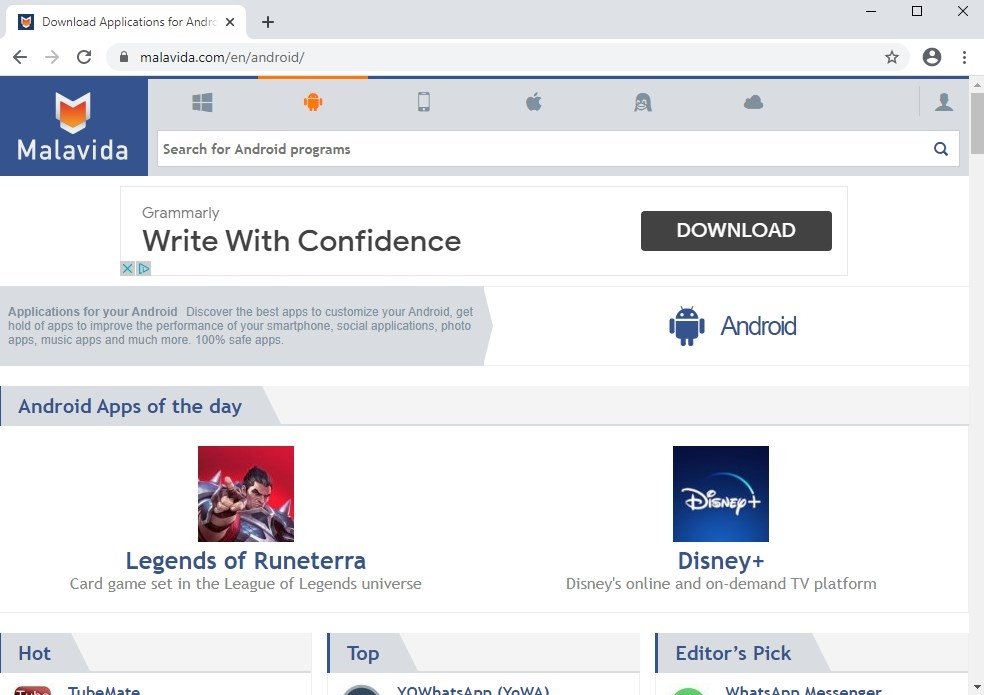This screenshot has height=695, width=984.
Task: Select the Editor's Pick section header
Action: [x=733, y=653]
